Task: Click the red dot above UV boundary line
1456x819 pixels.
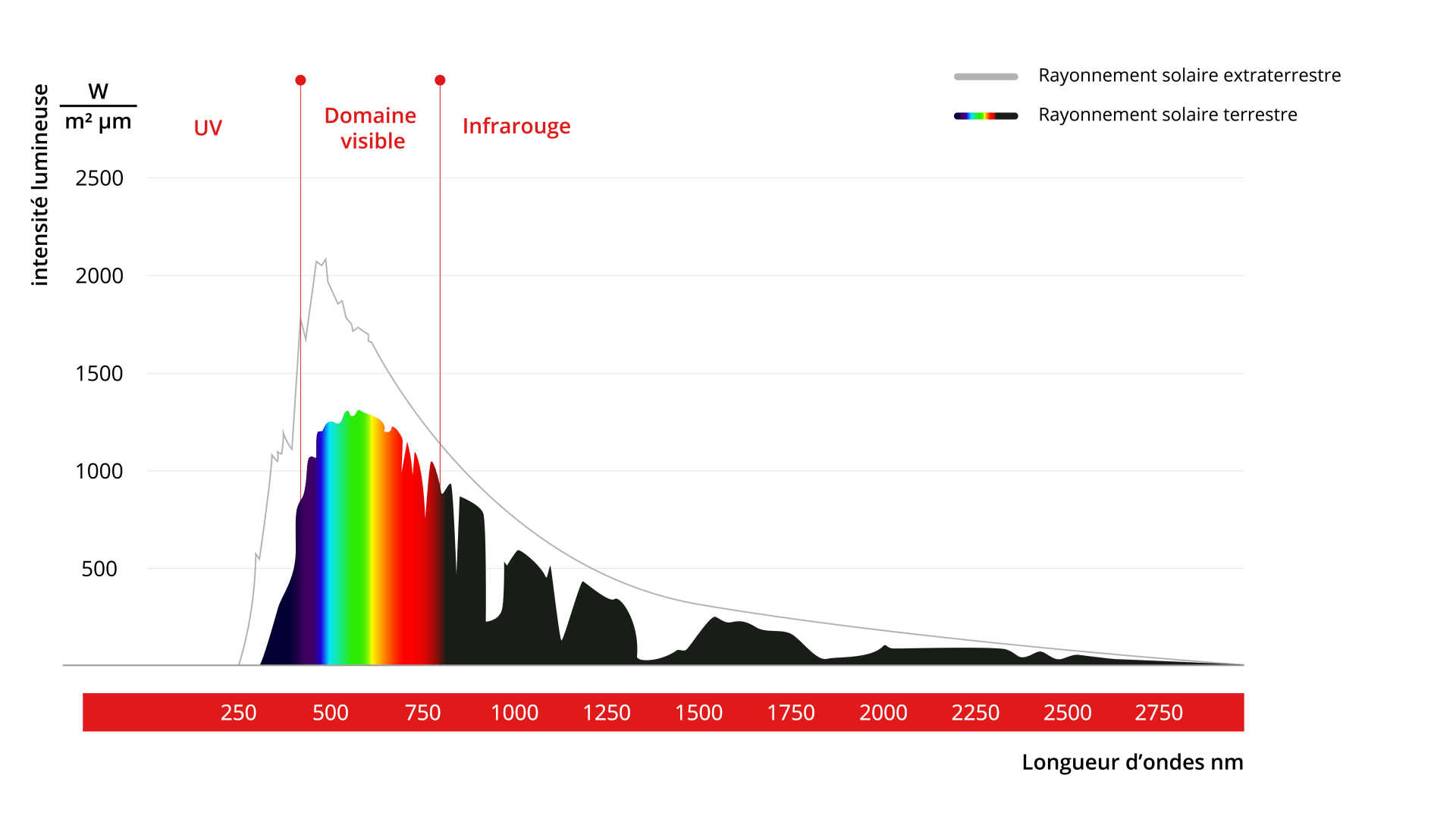Action: coord(300,80)
